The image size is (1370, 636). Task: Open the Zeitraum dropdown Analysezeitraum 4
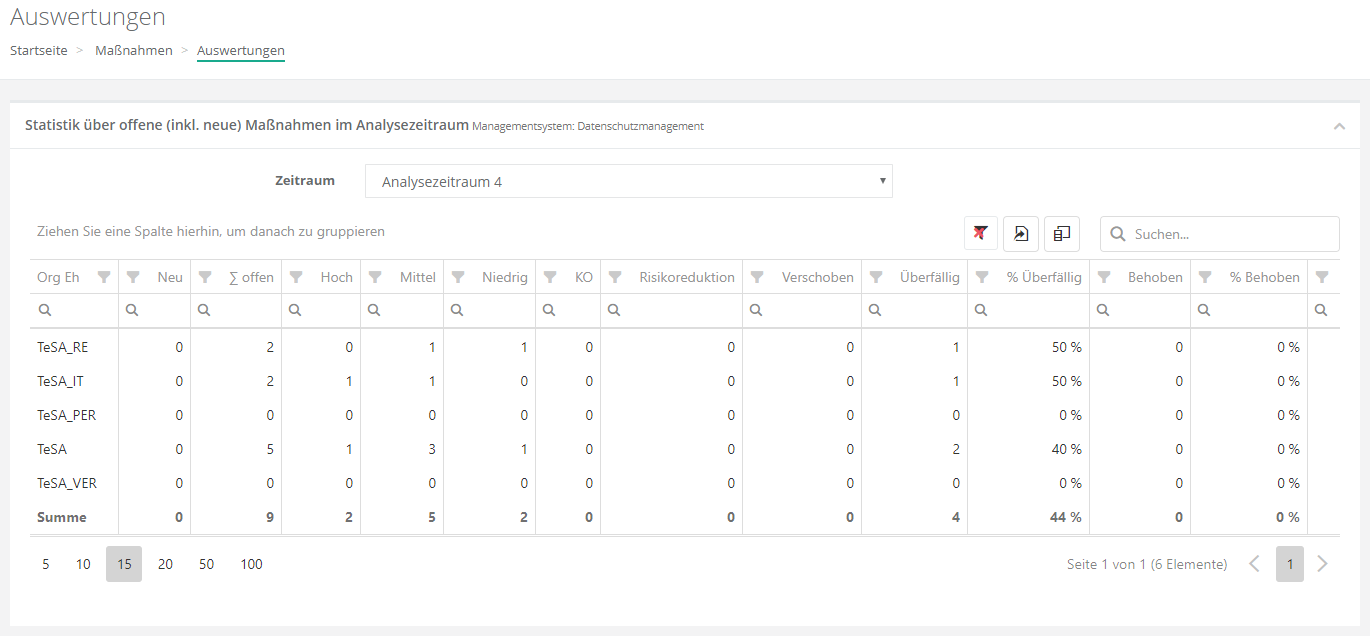[628, 182]
